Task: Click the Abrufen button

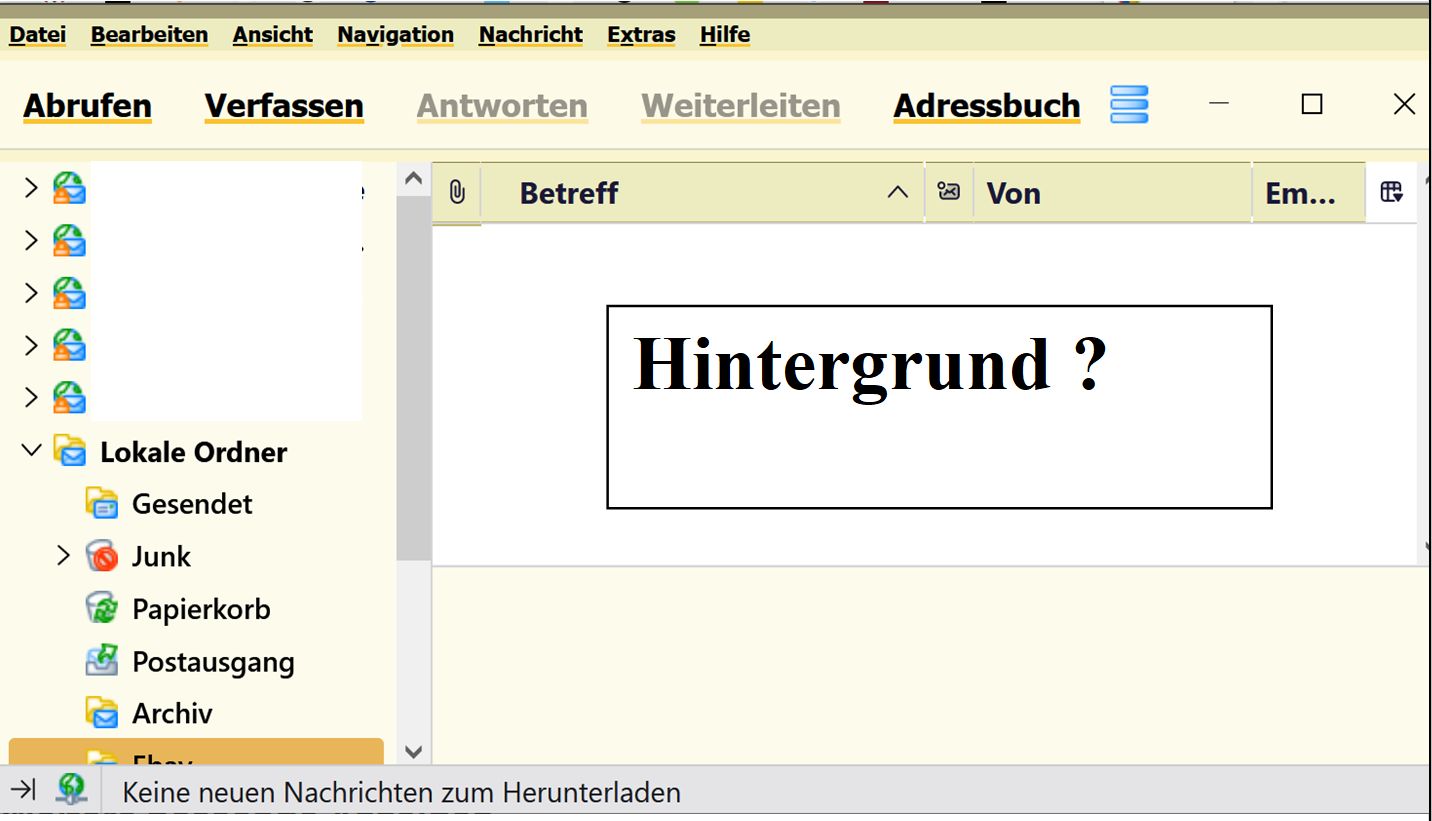Action: click(x=87, y=106)
